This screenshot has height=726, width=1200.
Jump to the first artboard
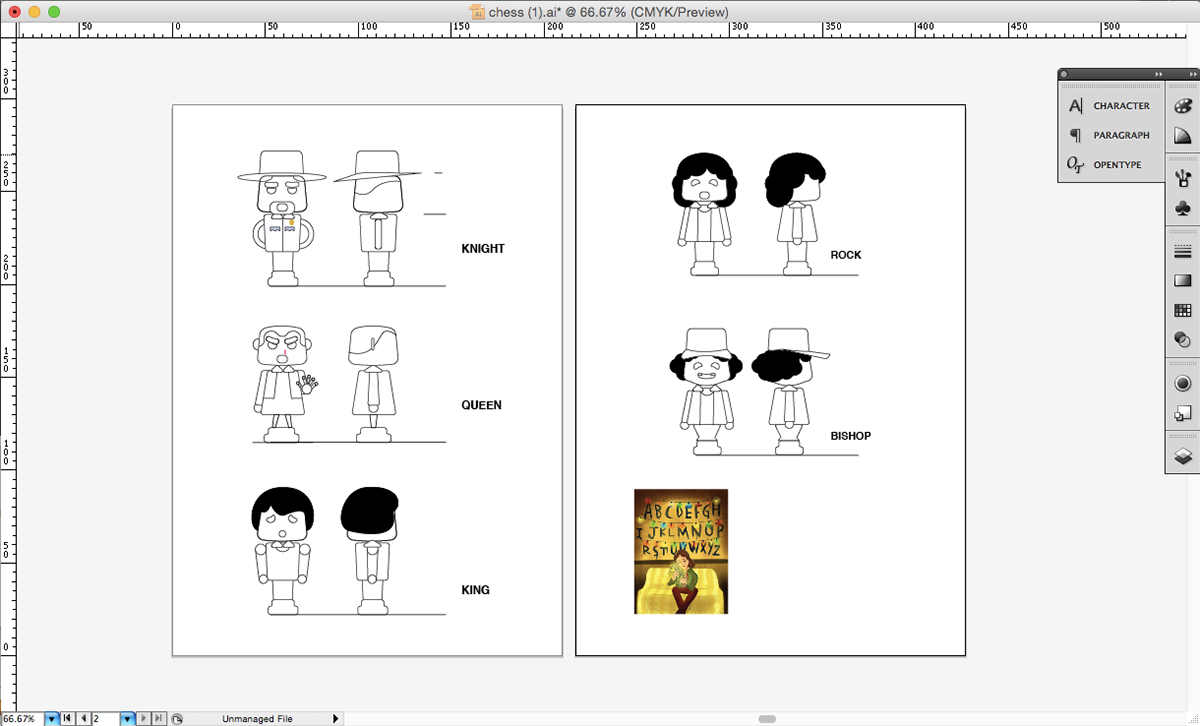click(x=68, y=718)
